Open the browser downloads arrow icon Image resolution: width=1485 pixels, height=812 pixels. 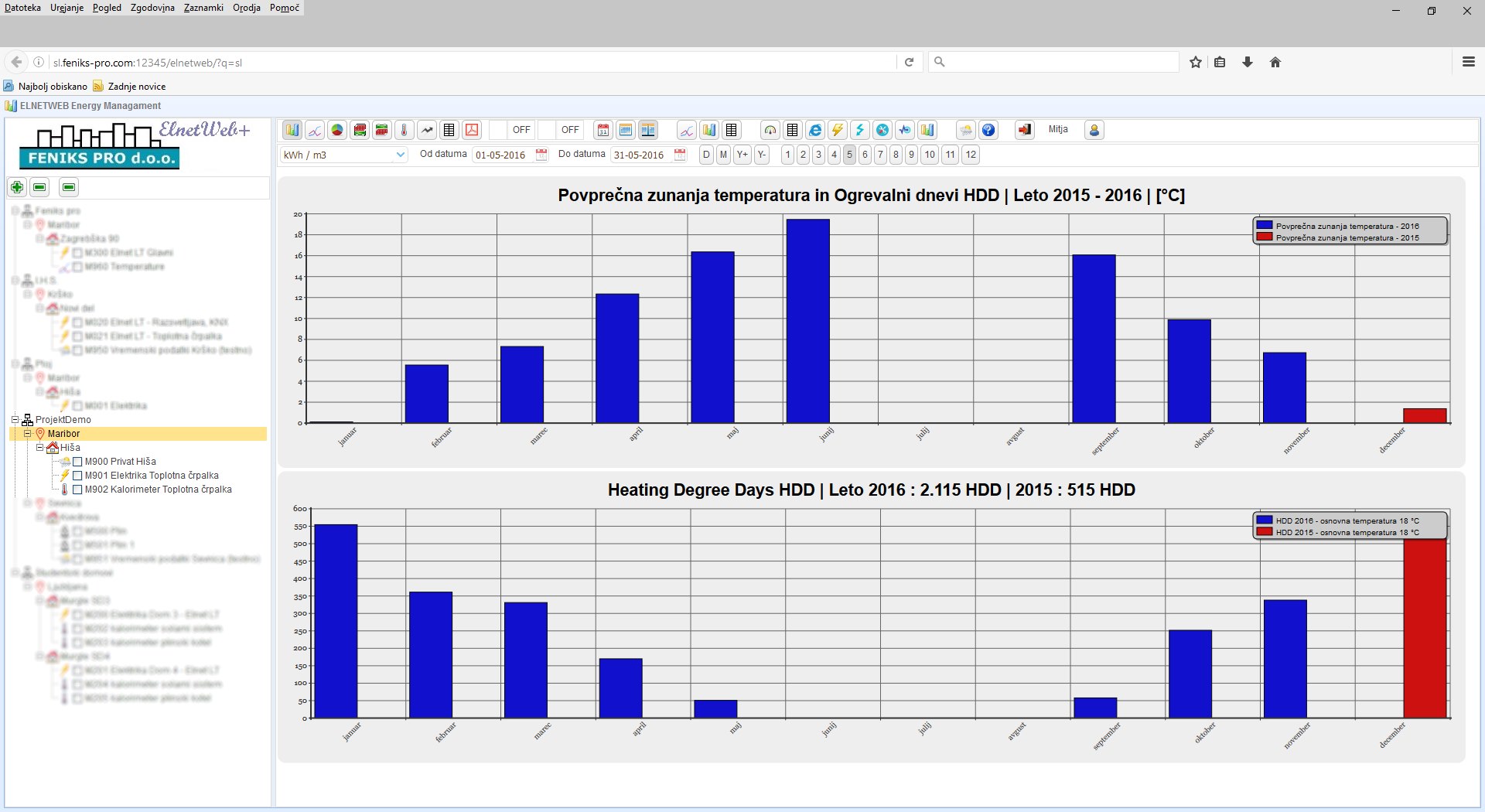coord(1248,62)
